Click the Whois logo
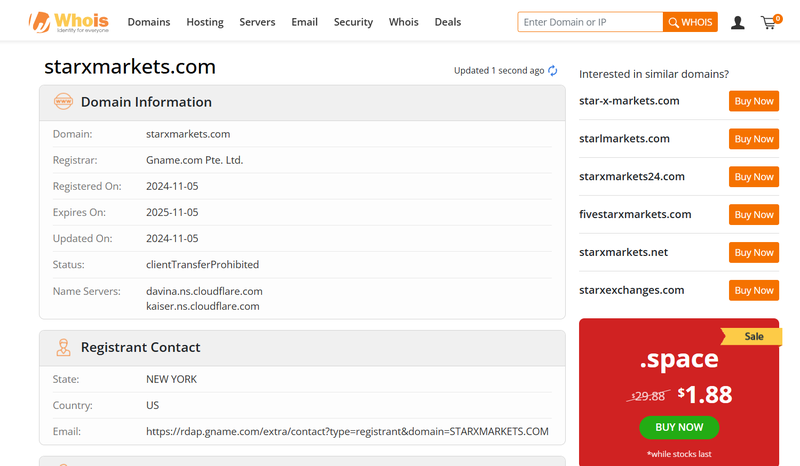 [68, 22]
